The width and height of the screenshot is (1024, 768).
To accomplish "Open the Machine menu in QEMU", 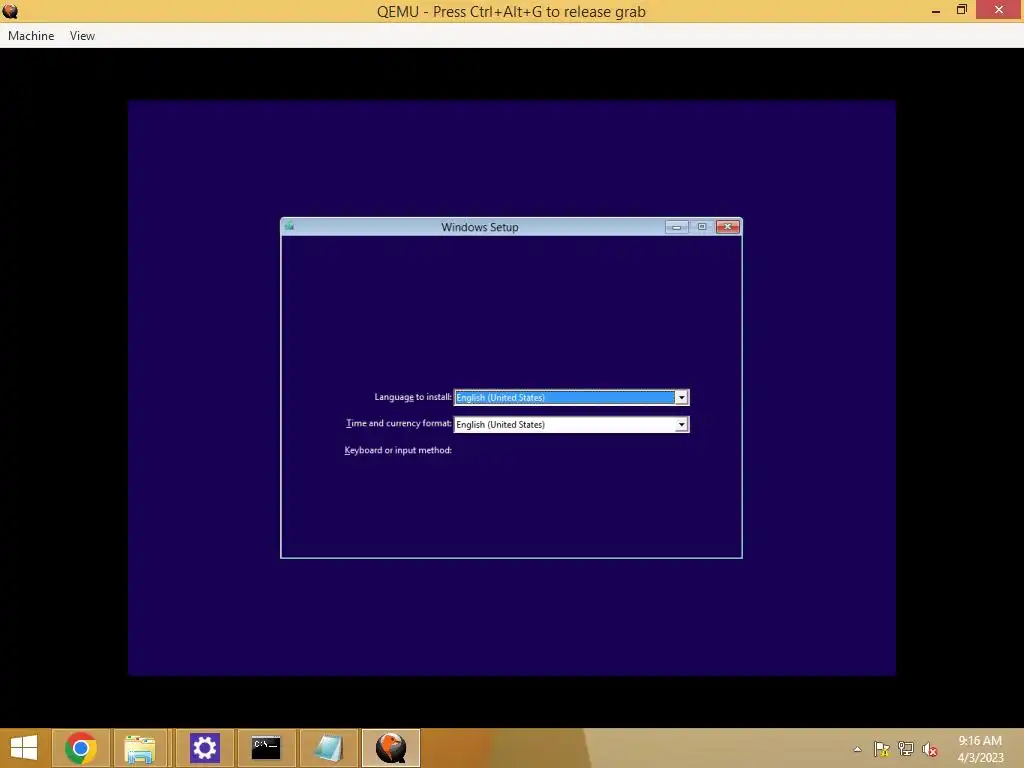I will 31,36.
